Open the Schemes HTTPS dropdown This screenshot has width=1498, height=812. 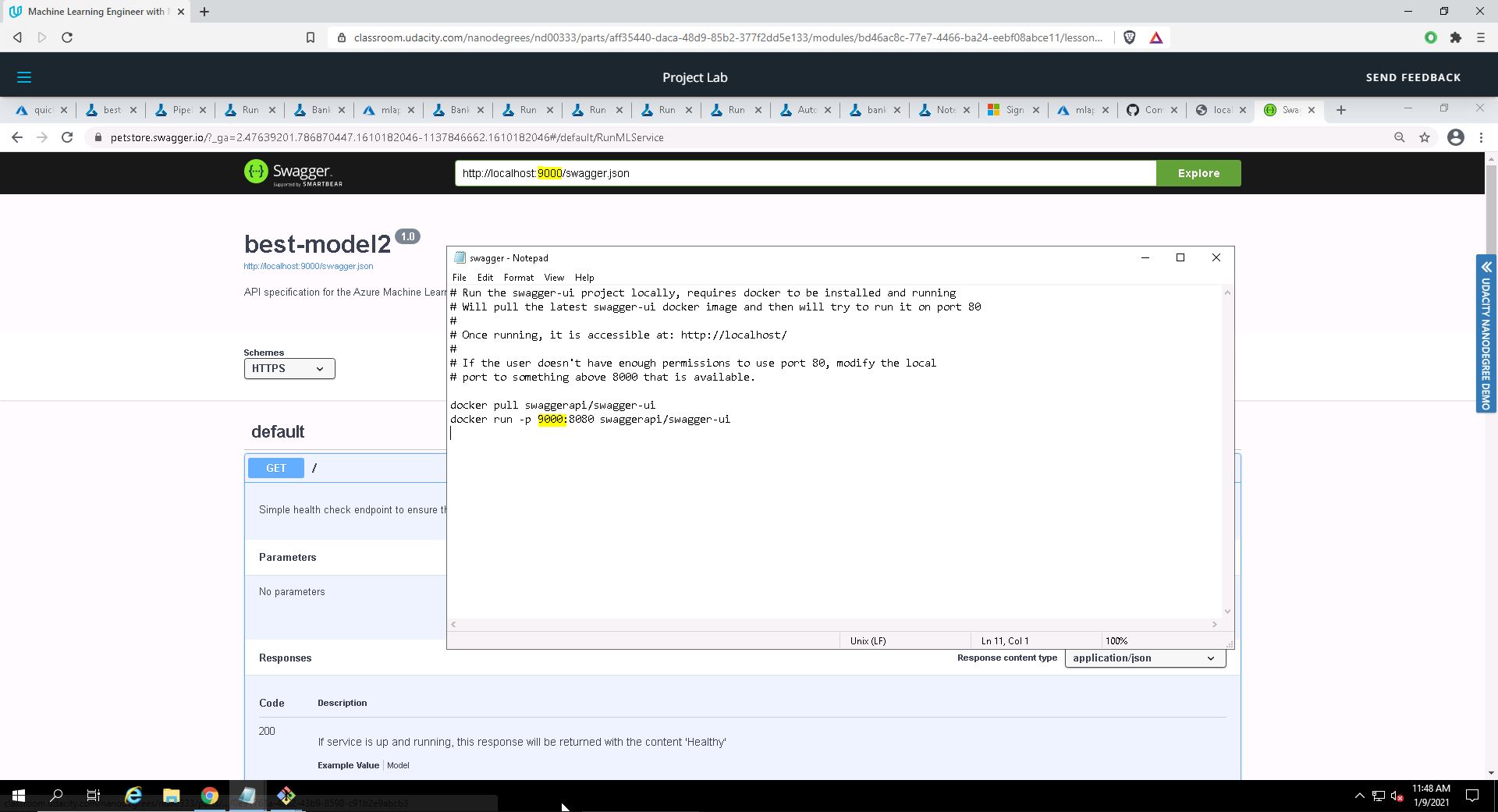pos(289,368)
